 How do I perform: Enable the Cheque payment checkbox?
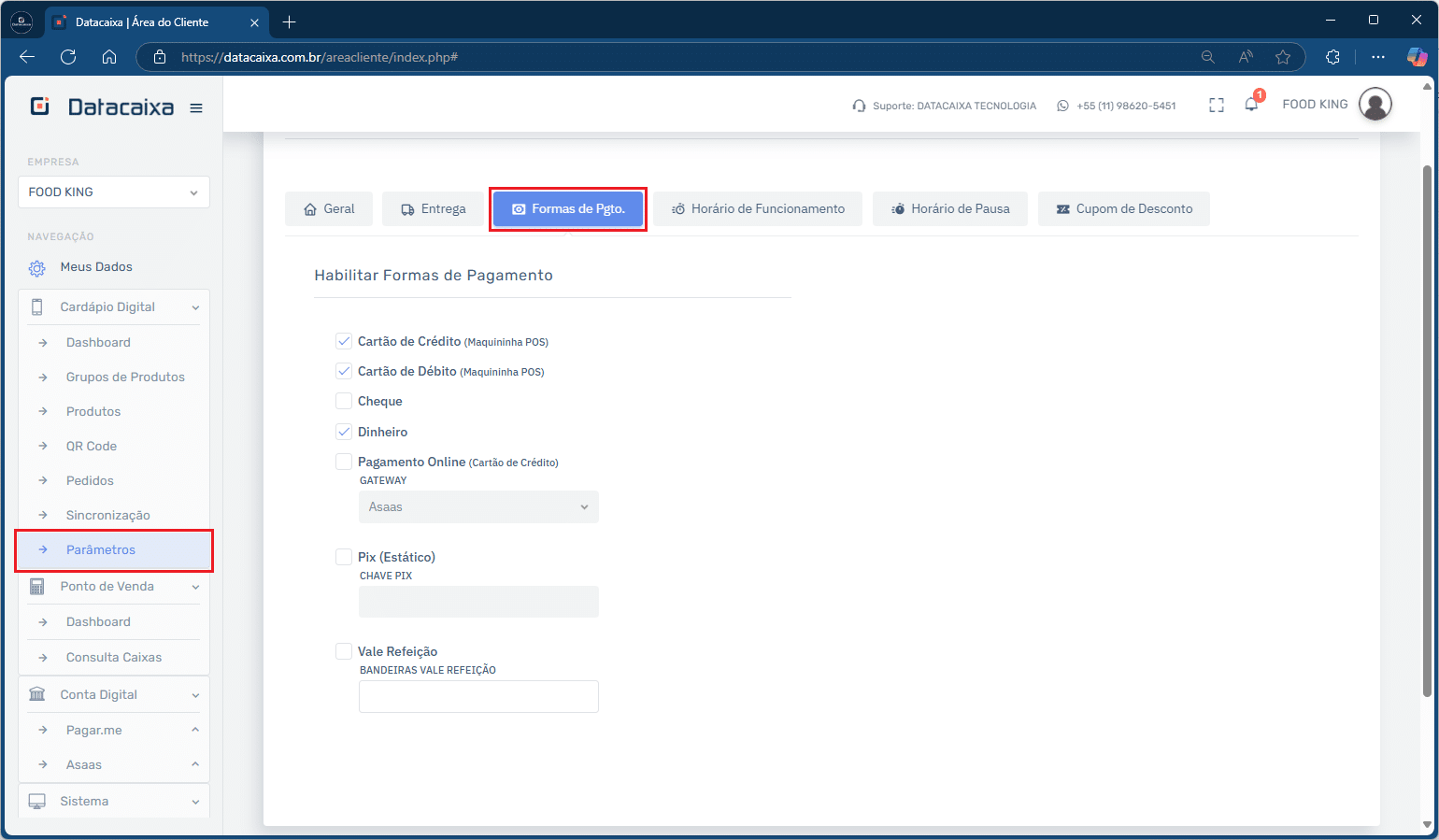coord(344,401)
